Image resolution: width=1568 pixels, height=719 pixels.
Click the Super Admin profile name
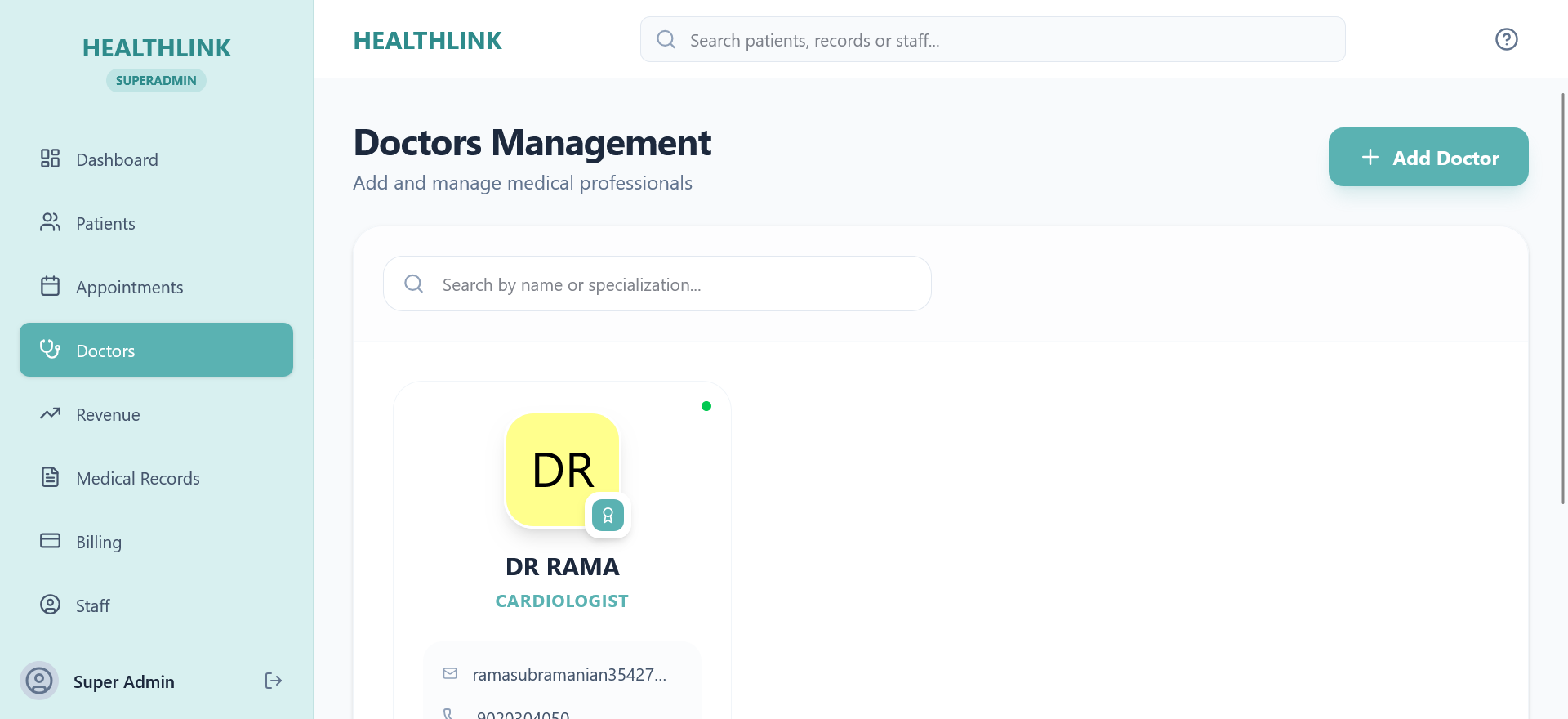[124, 681]
